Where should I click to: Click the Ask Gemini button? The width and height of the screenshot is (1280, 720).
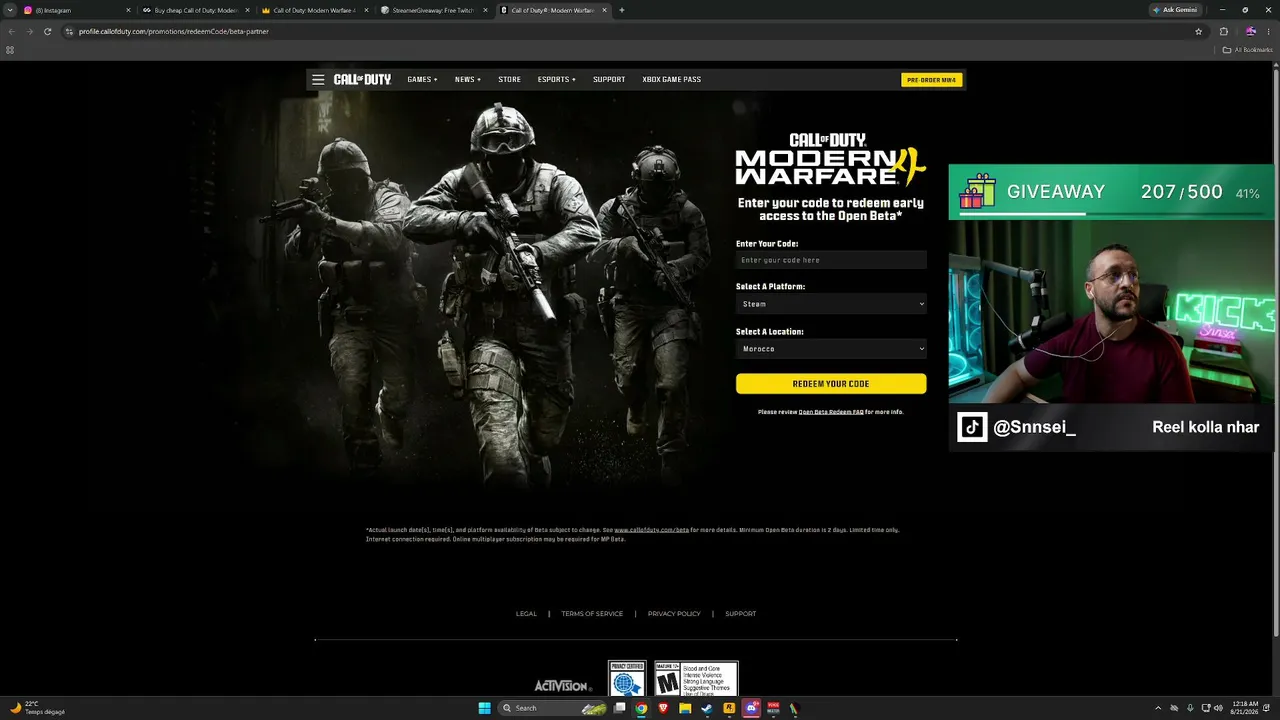pos(1175,10)
